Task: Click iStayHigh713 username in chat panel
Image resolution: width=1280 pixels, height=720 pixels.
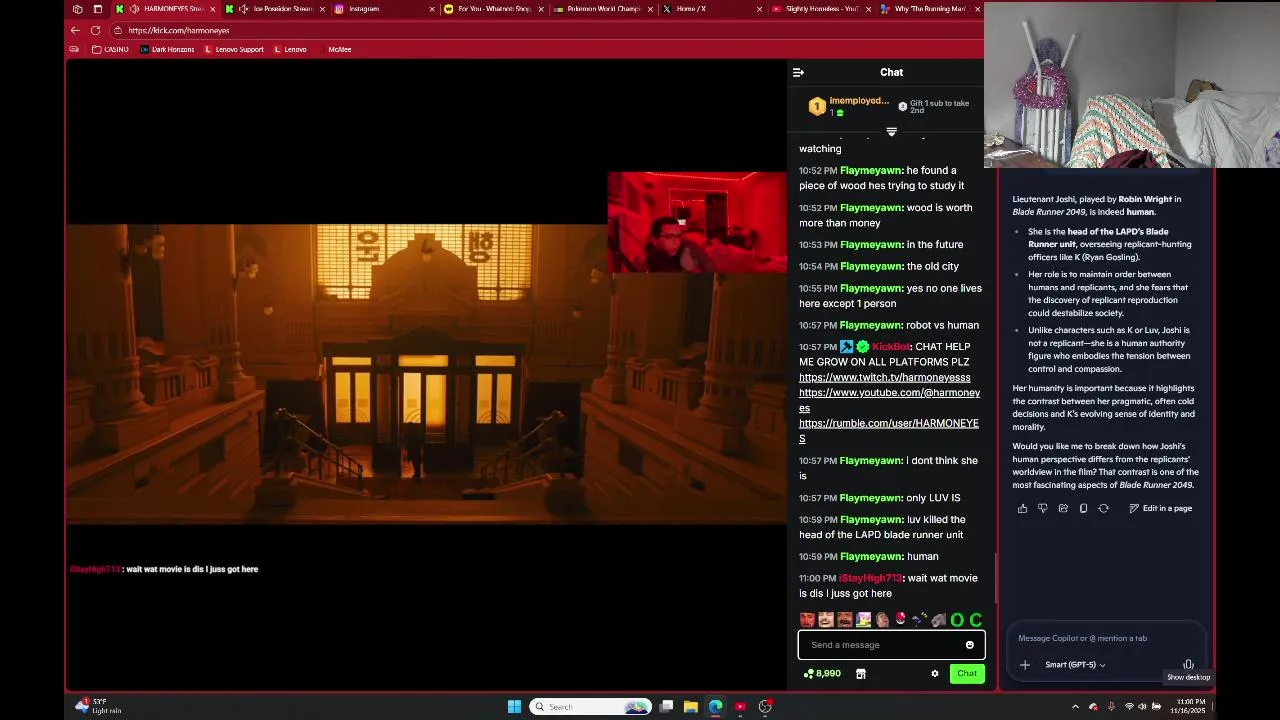Action: (870, 578)
